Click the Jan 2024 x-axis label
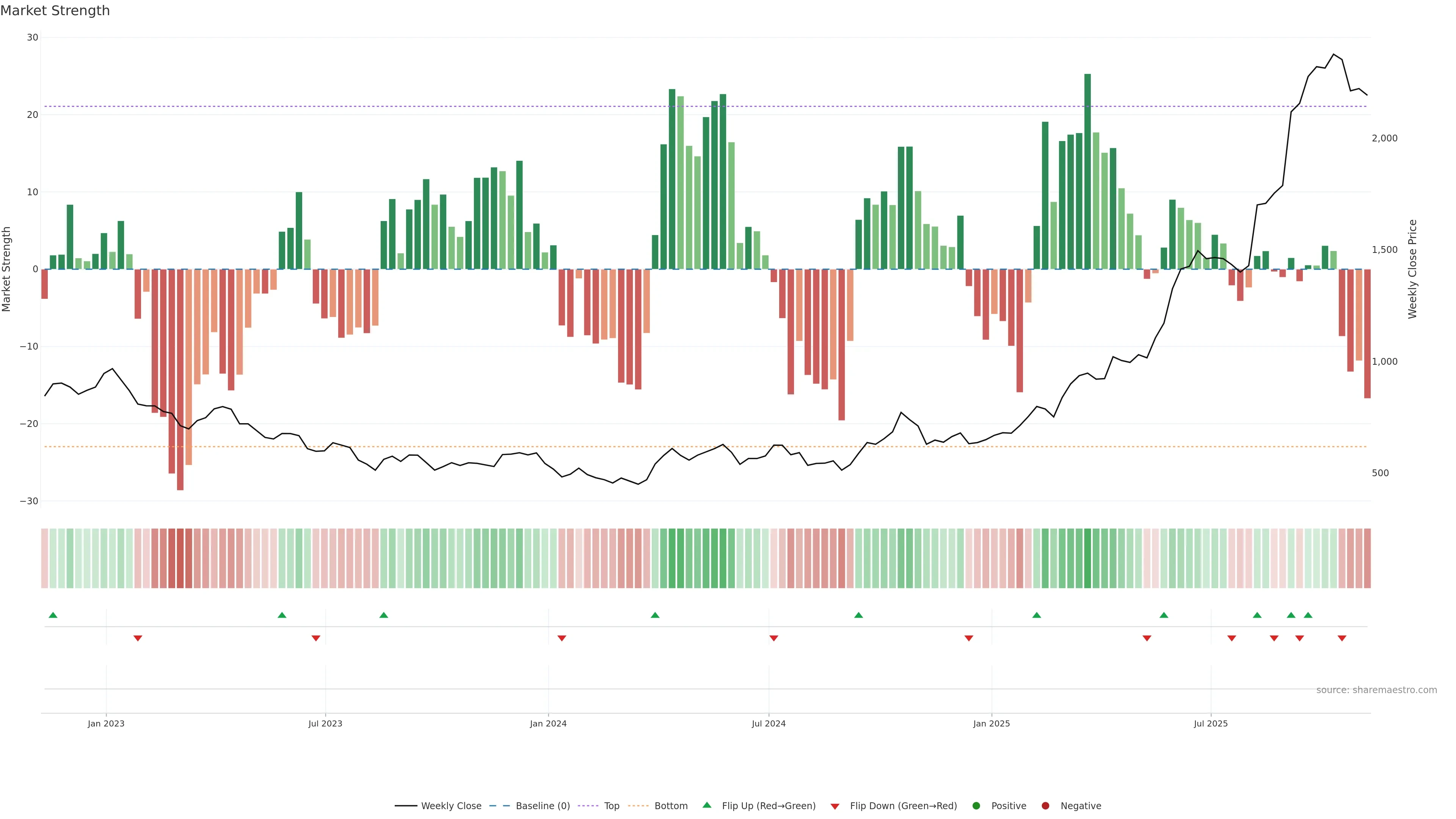 [x=548, y=723]
